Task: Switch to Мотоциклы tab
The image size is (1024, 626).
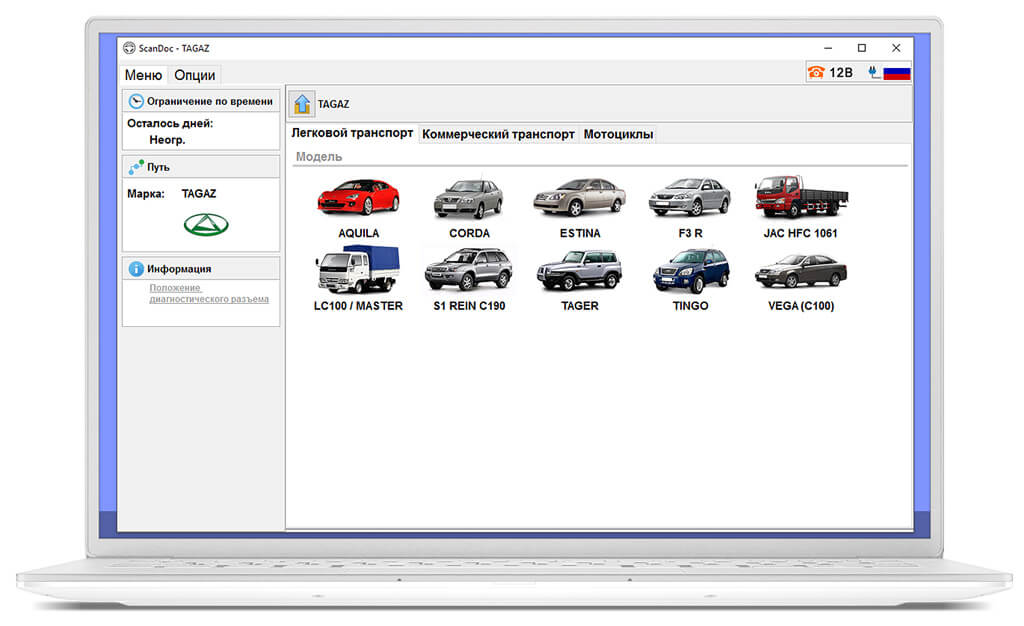Action: pyautogui.click(x=618, y=134)
